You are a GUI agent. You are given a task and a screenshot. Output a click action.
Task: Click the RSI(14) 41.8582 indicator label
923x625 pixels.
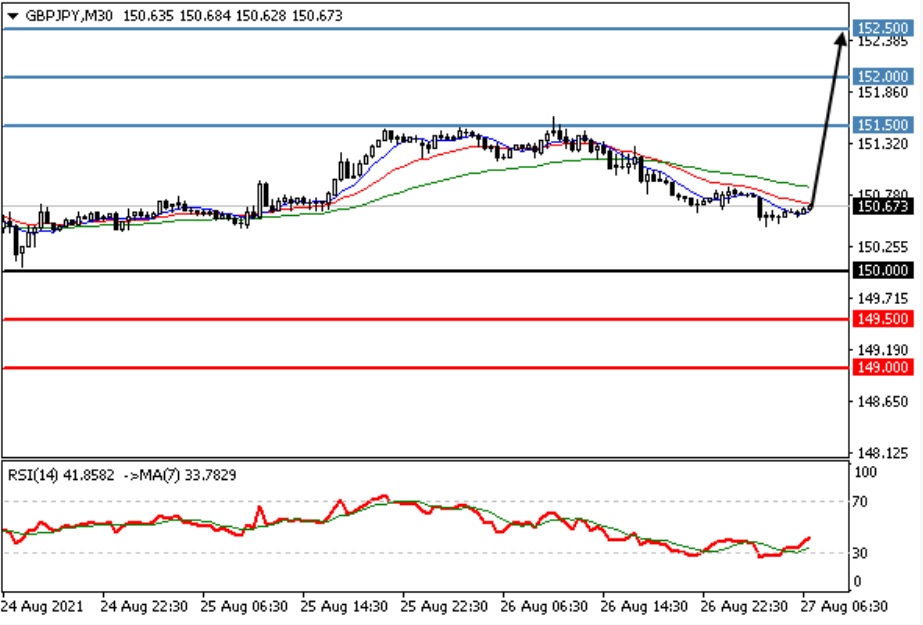(x=61, y=475)
